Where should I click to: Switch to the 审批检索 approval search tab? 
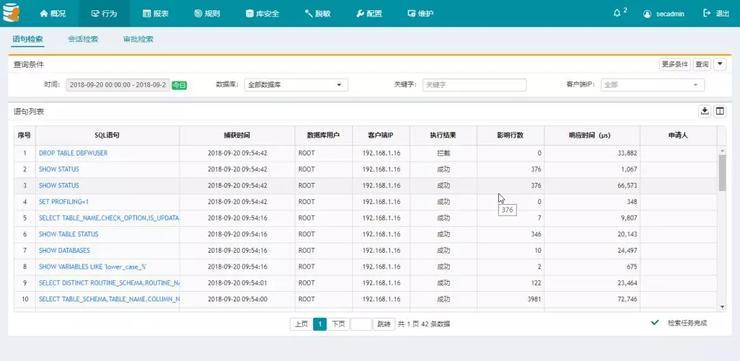[x=138, y=39]
